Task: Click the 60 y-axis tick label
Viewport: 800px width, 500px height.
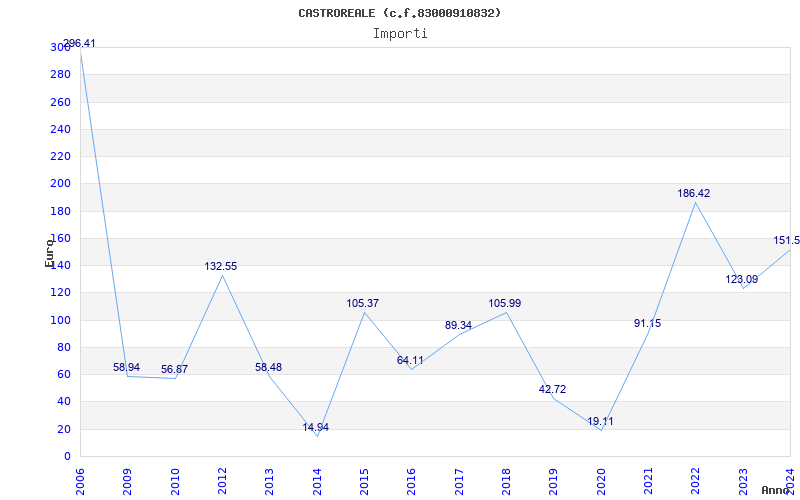Action: click(x=64, y=375)
